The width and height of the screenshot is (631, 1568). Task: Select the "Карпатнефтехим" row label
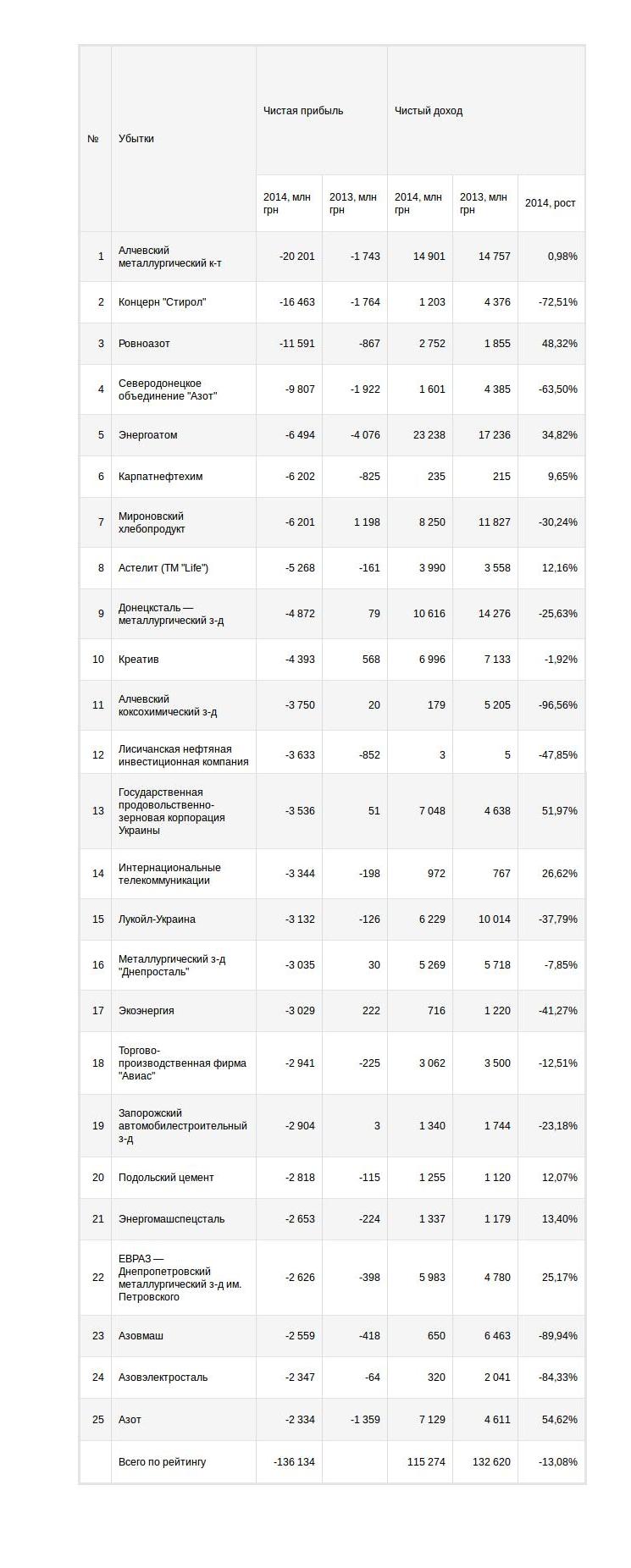pyautogui.click(x=161, y=477)
